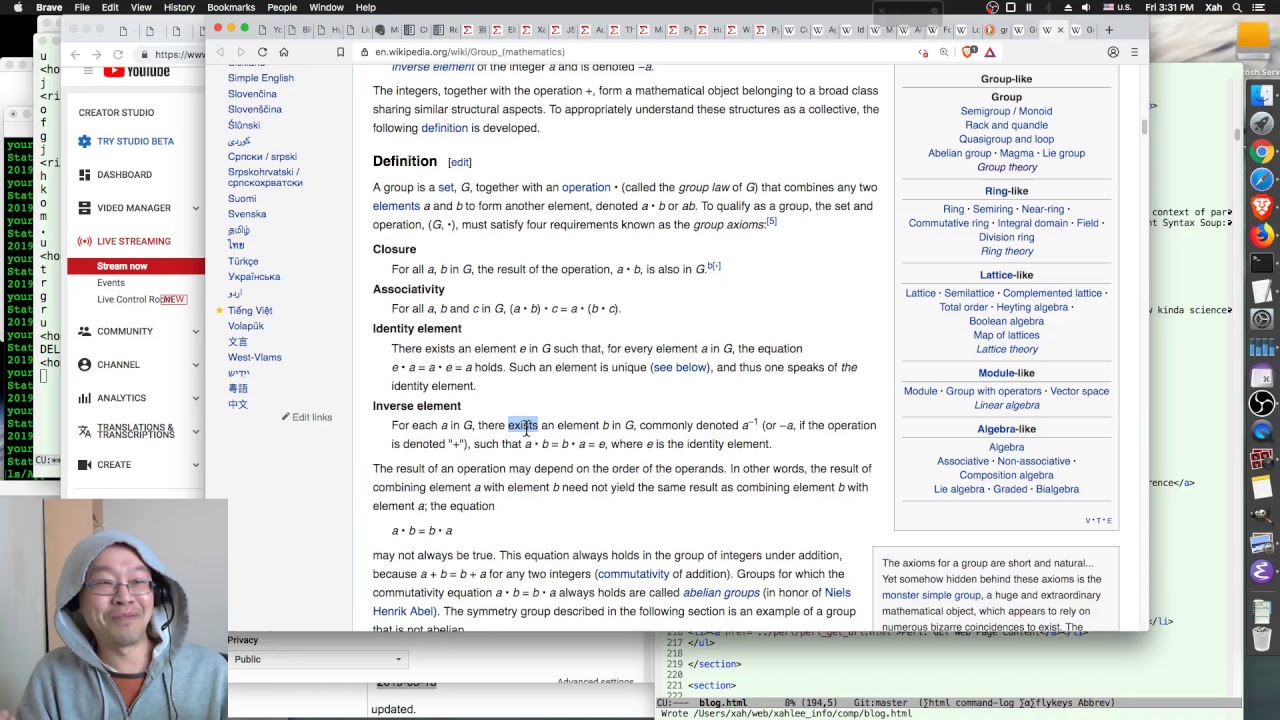Click 'Closure' axiom heading text

tap(394, 249)
